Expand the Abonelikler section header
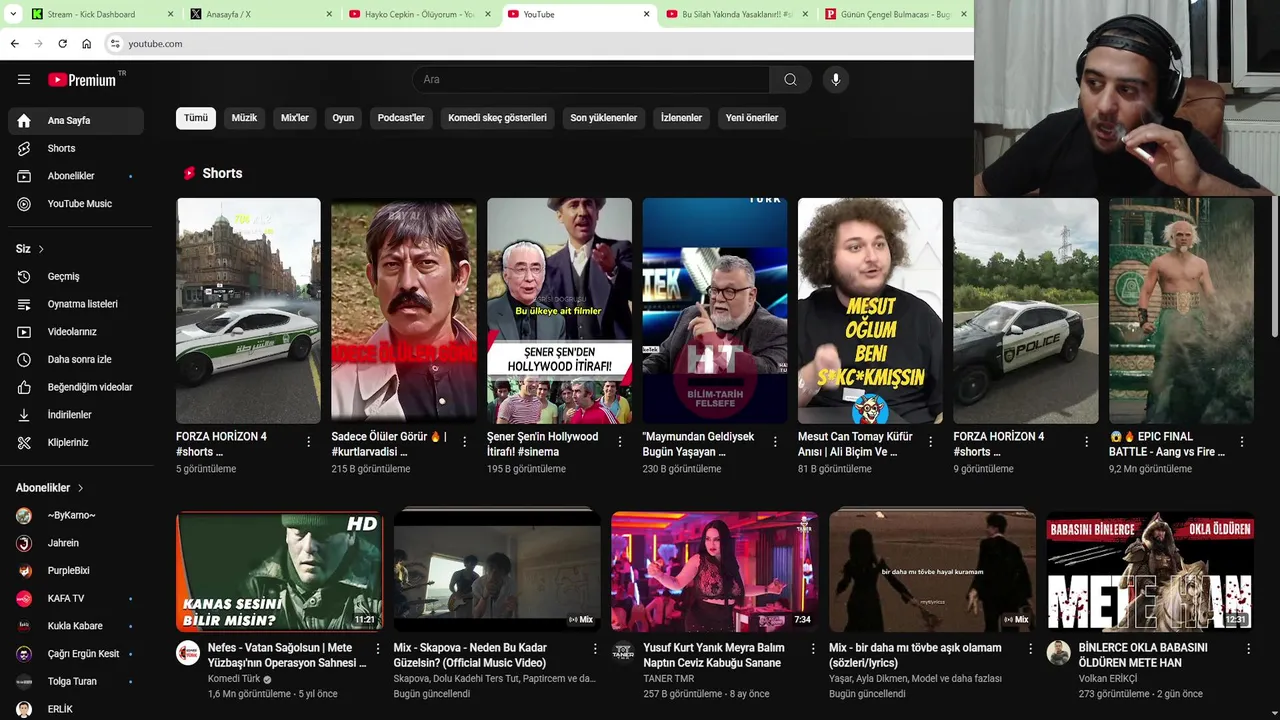Viewport: 1280px width, 720px height. [50, 488]
